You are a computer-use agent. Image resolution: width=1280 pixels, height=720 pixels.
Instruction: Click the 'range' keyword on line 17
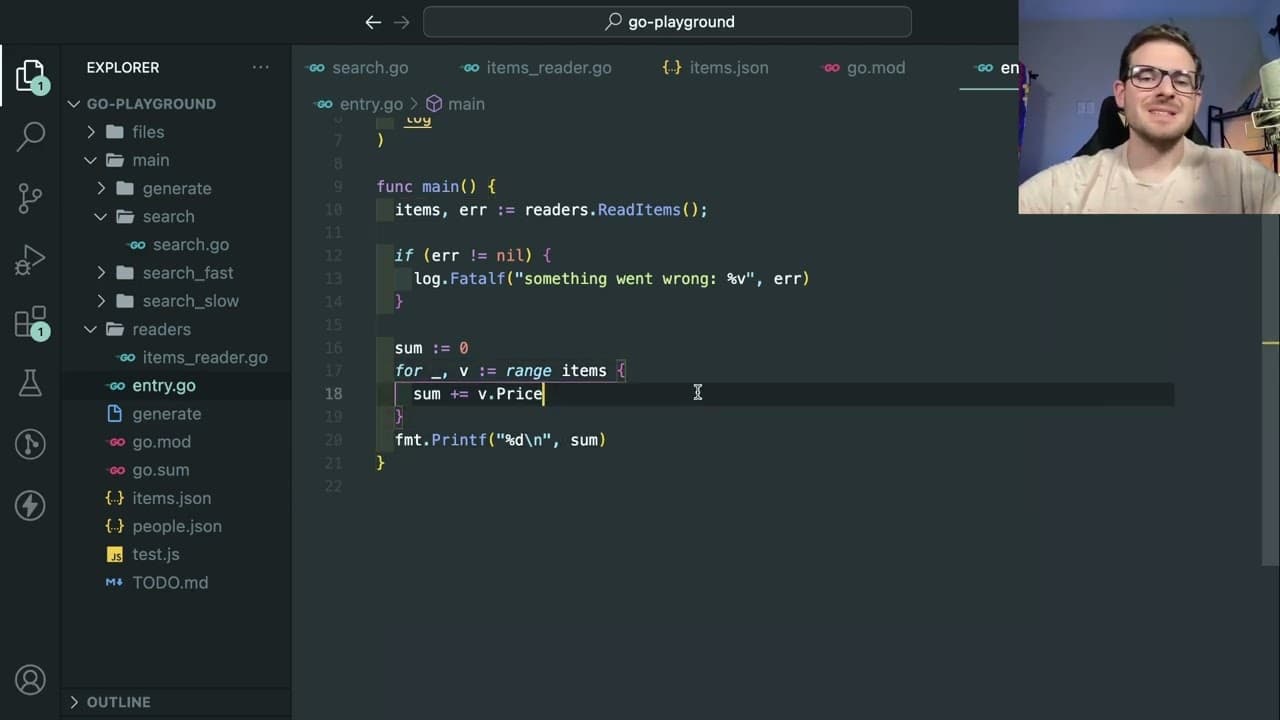tap(528, 371)
